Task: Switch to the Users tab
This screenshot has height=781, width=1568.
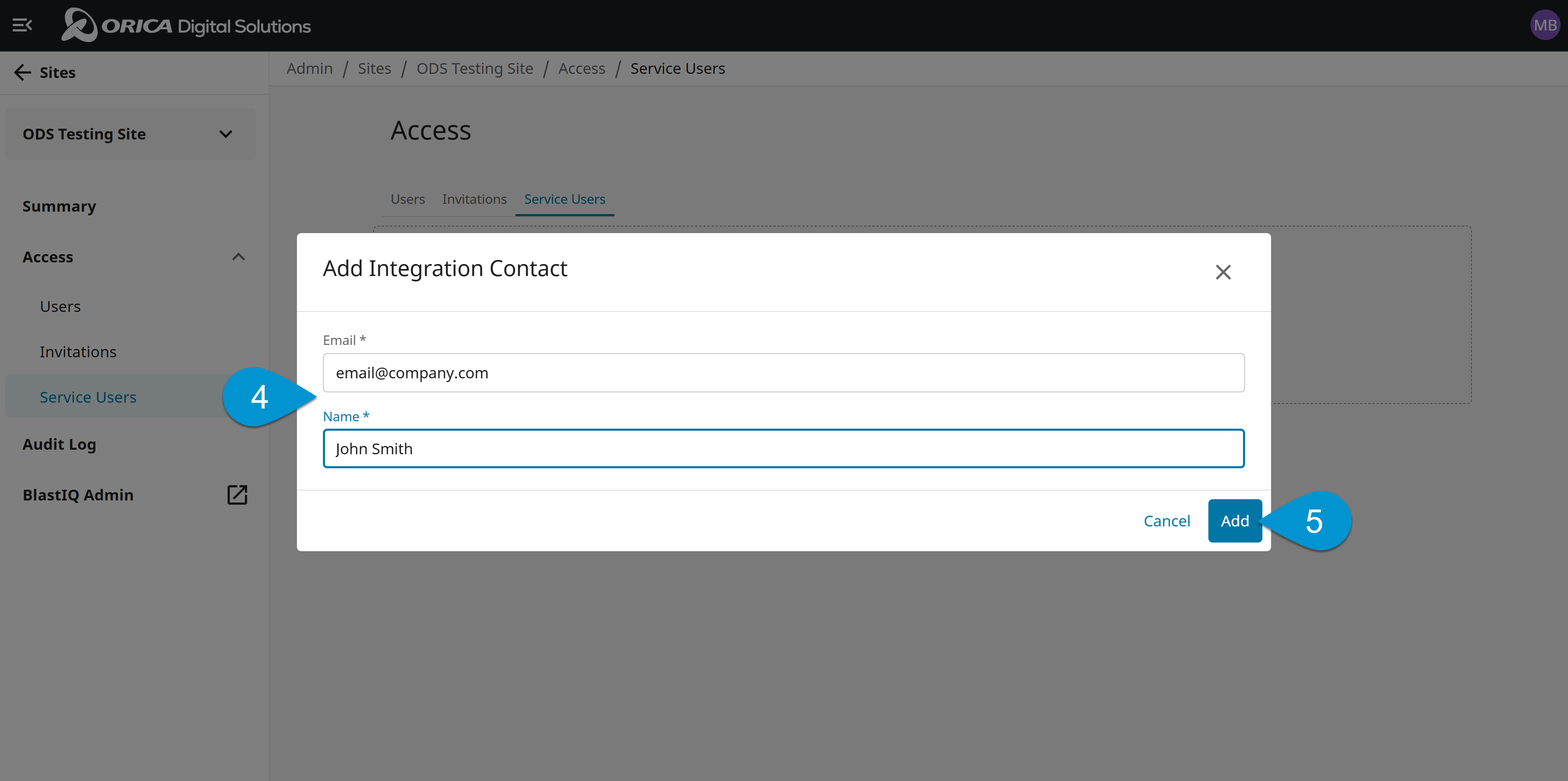Action: tap(408, 199)
